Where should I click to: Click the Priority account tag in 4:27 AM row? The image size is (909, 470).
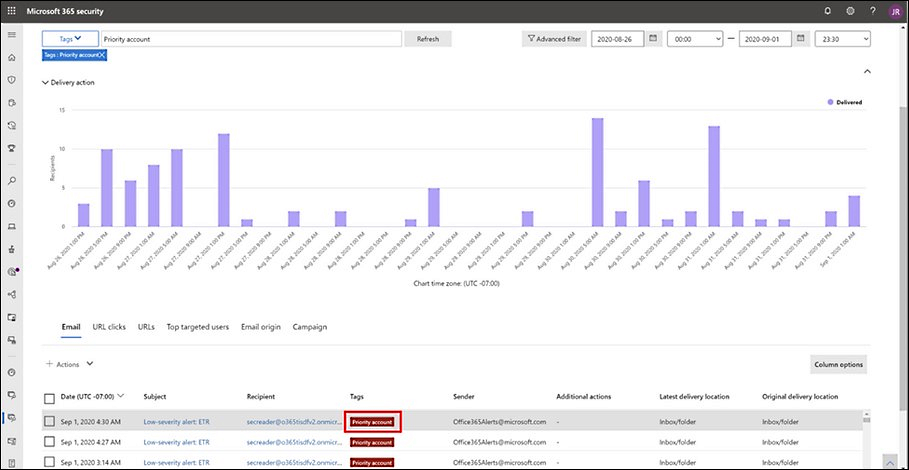(x=372, y=442)
